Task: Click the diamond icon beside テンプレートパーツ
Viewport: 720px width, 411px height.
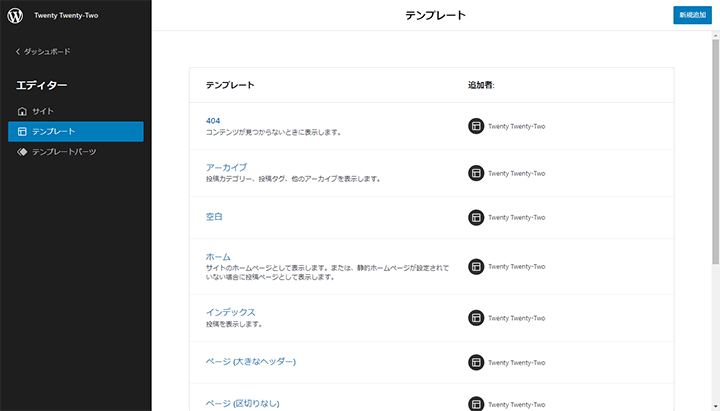Action: click(22, 152)
